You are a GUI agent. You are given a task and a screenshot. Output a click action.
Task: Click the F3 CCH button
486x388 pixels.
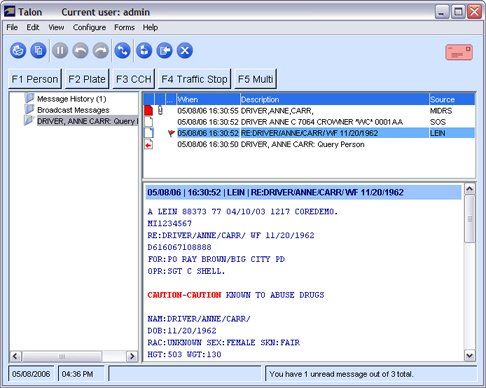pos(134,79)
